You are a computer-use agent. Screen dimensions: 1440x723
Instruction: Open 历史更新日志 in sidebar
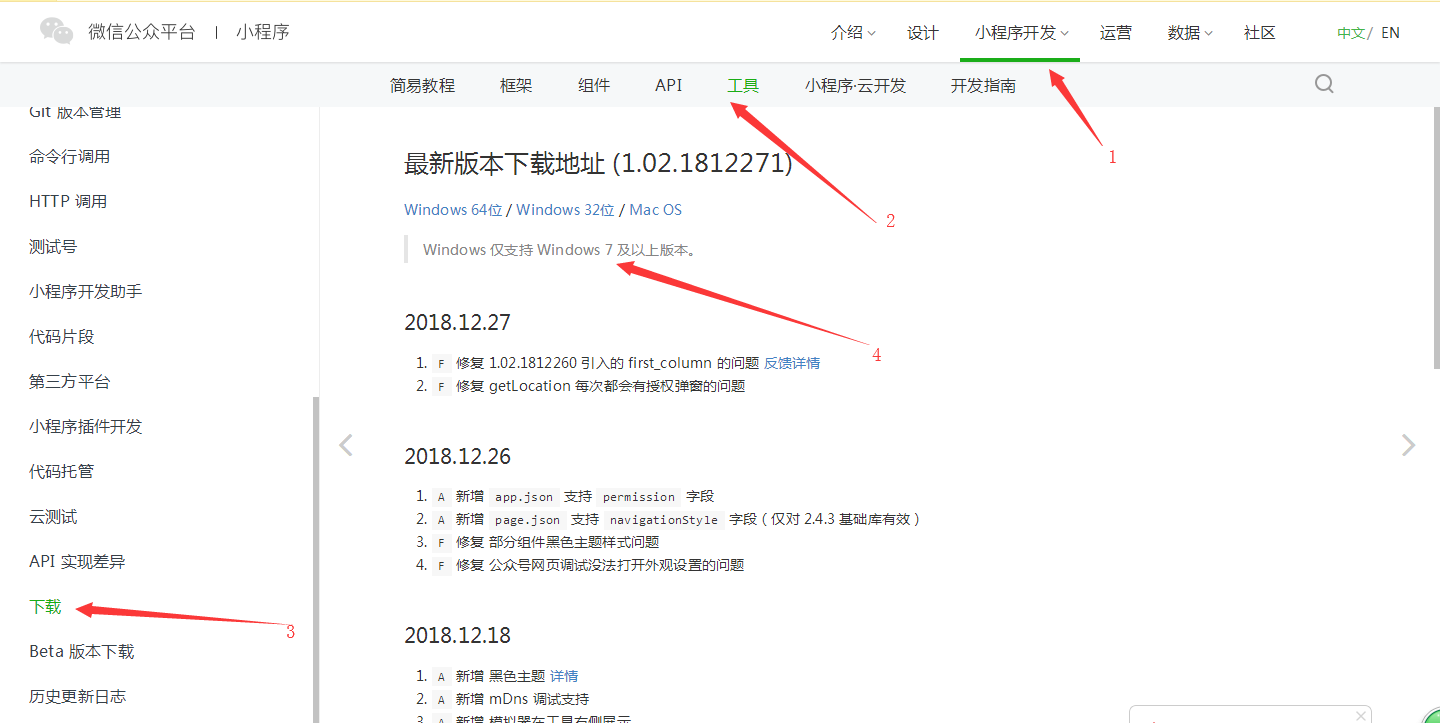coord(78,696)
